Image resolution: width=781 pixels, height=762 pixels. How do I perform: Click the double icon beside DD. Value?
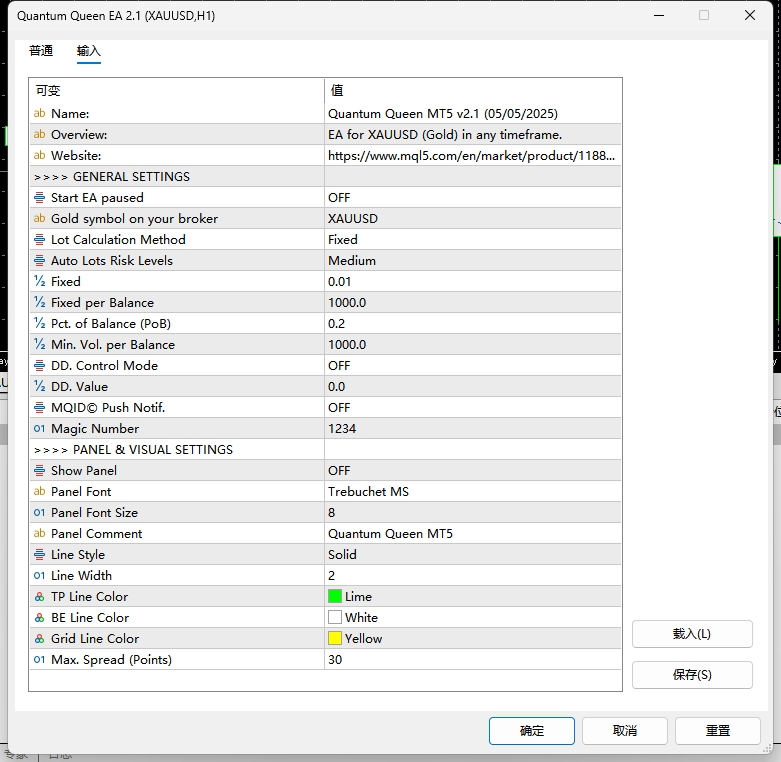(39, 386)
